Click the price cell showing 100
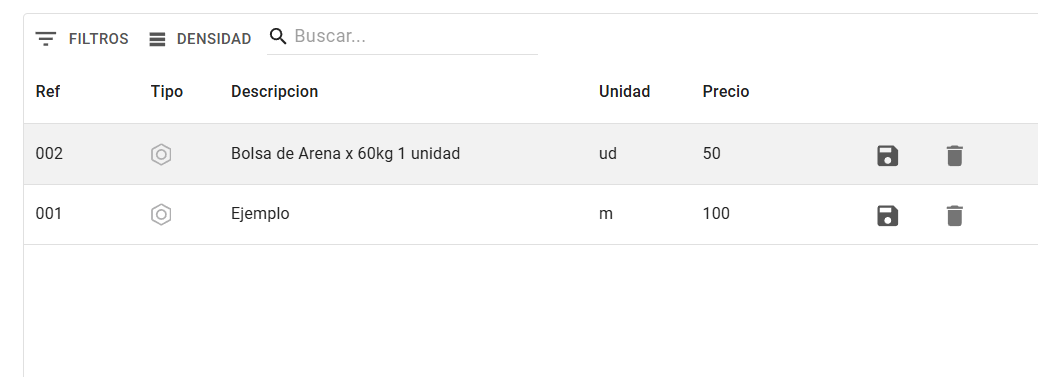1038x377 pixels. (x=716, y=214)
